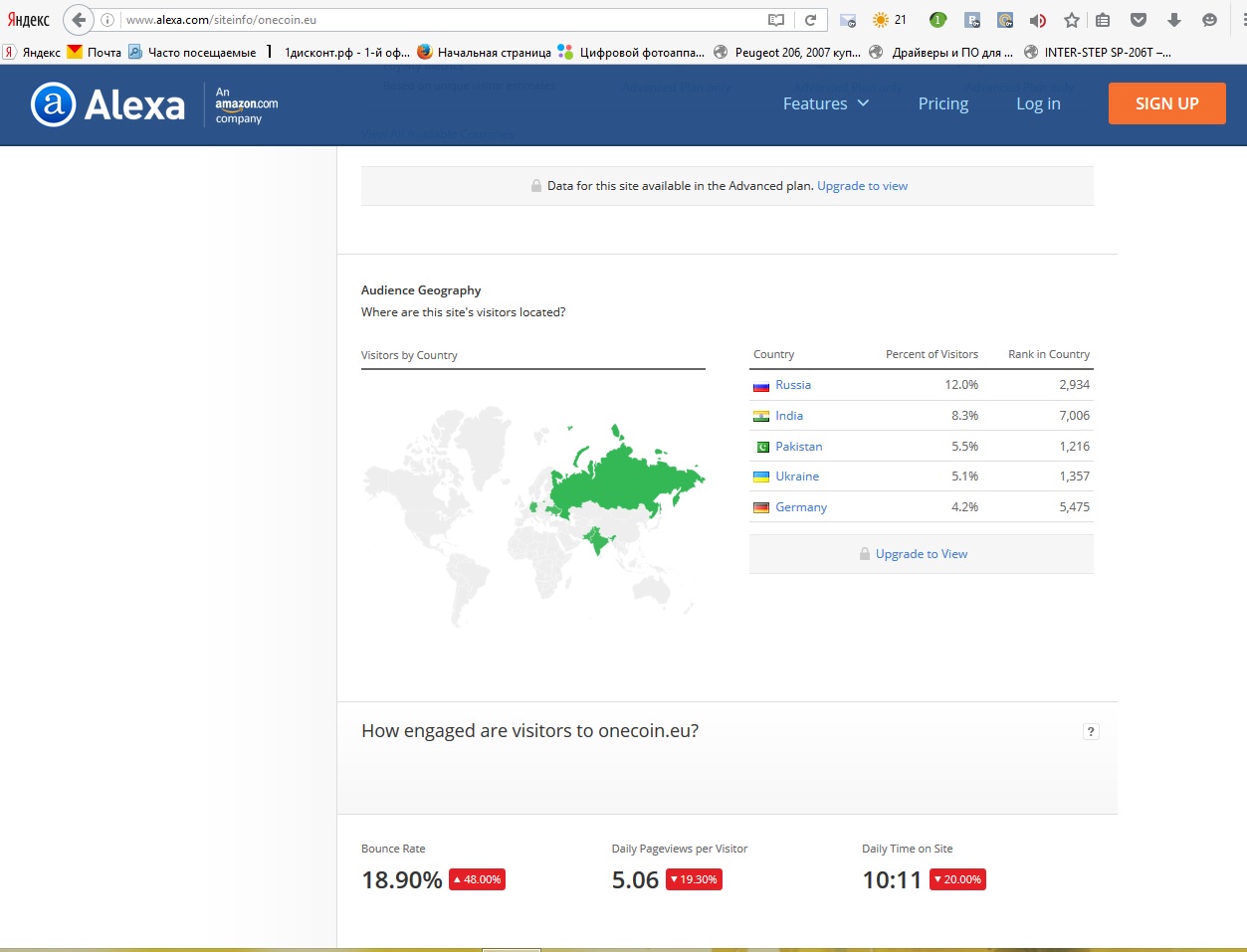Click the site info icon in address bar
The image size is (1247, 952).
tap(107, 20)
